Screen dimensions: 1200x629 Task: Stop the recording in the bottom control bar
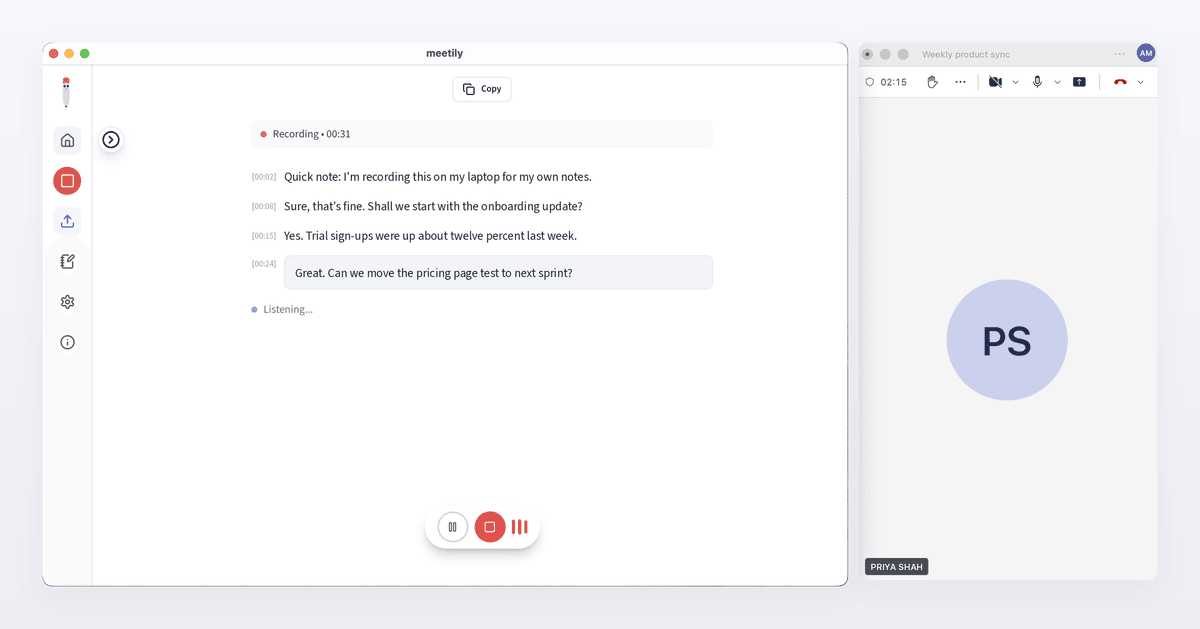pos(490,527)
